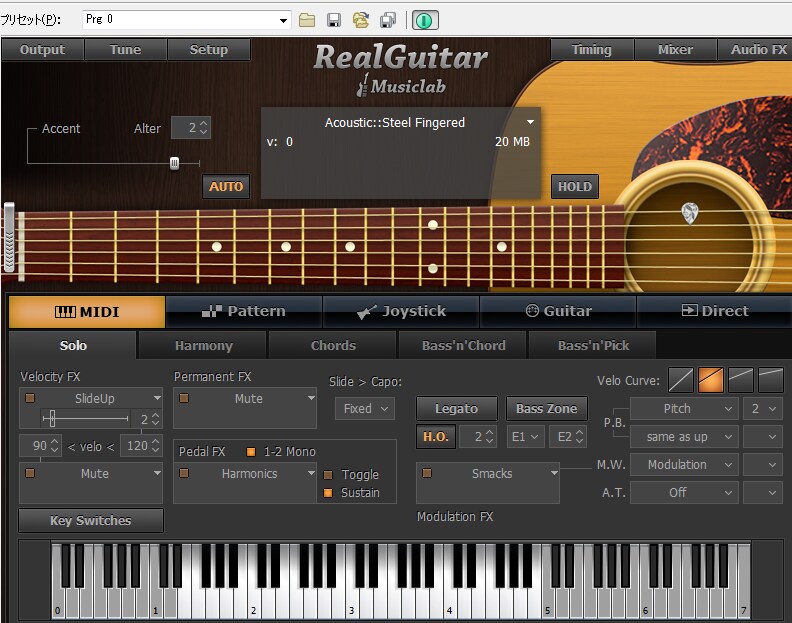Open the Slide Capo Fixed dropdown

(365, 408)
